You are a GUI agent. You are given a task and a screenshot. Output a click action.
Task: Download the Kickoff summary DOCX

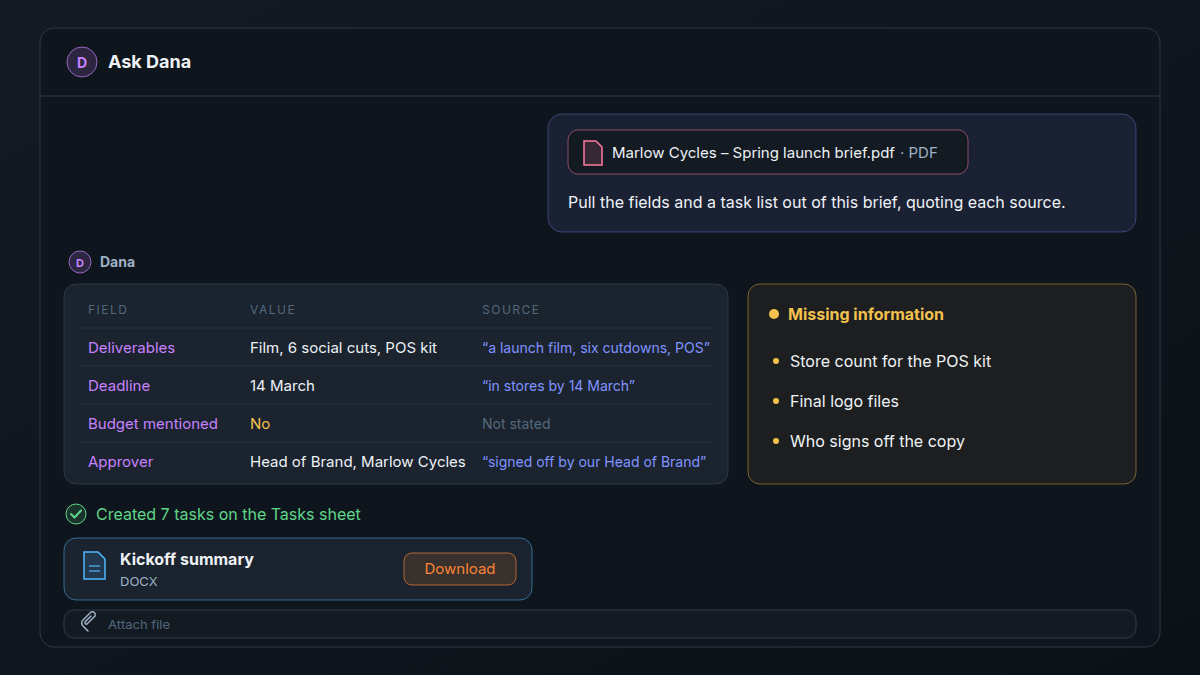tap(460, 569)
